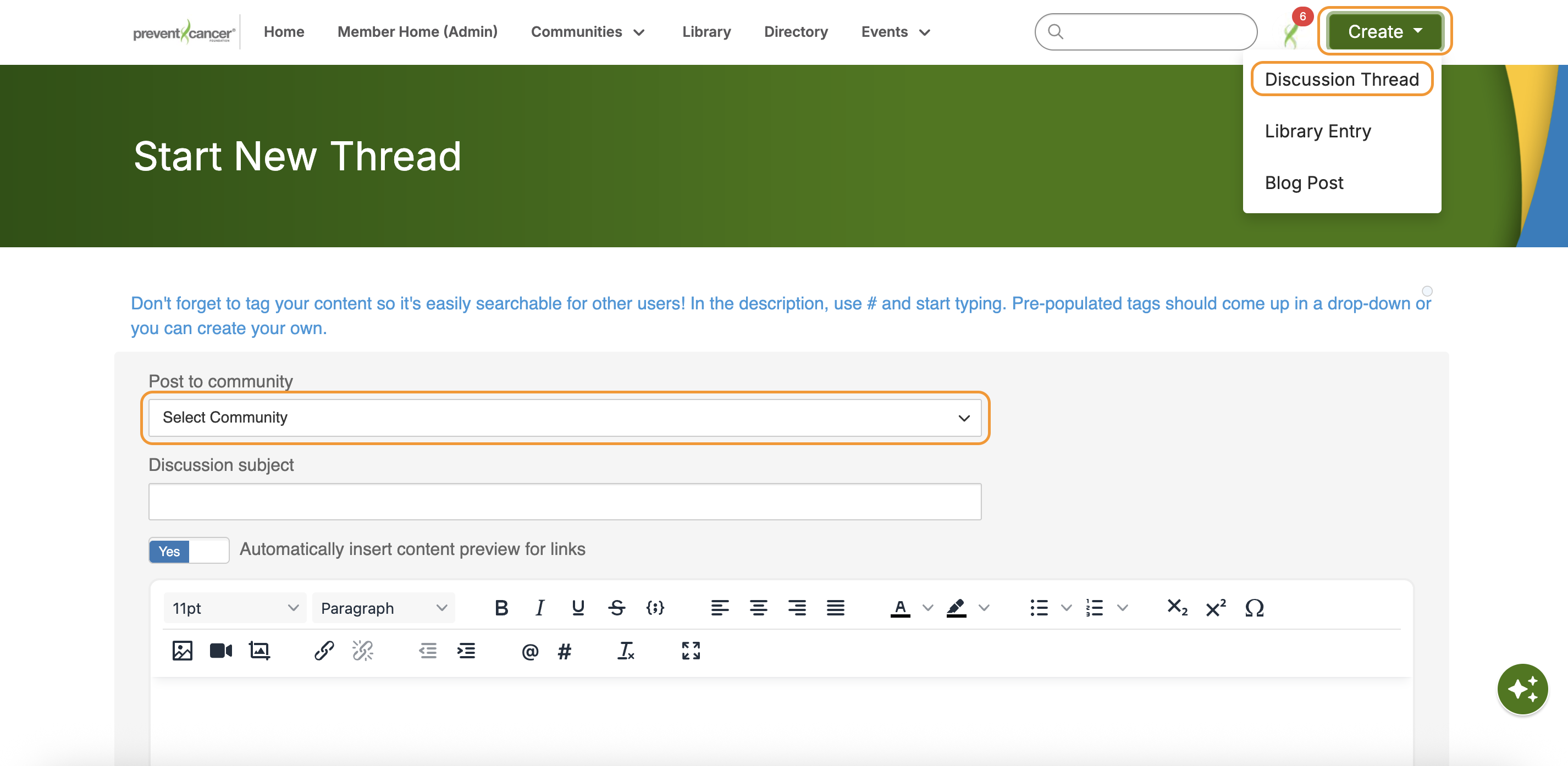The width and height of the screenshot is (1568, 766).
Task: Open the Paragraph style dropdown
Action: tap(384, 608)
